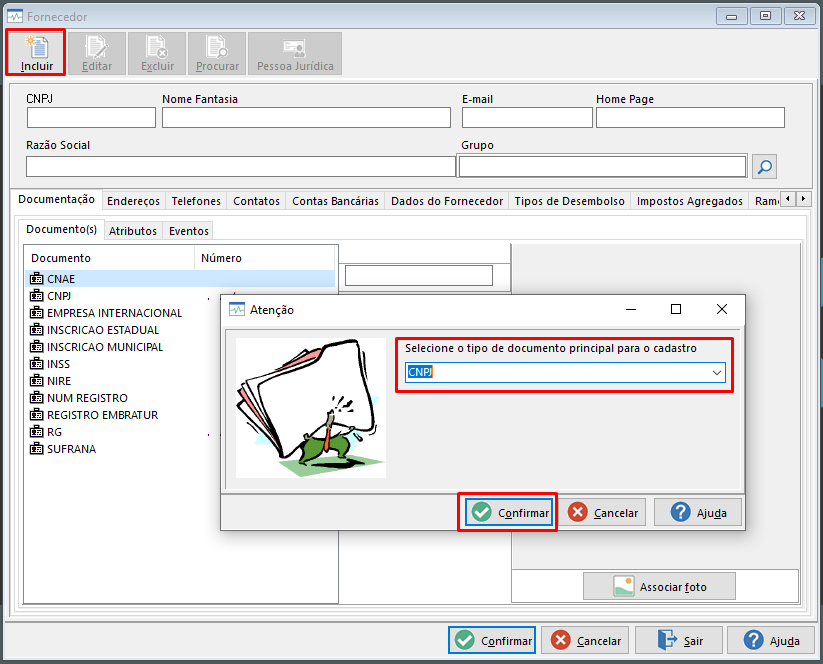
Task: Select the INSS document row
Action: (122, 364)
